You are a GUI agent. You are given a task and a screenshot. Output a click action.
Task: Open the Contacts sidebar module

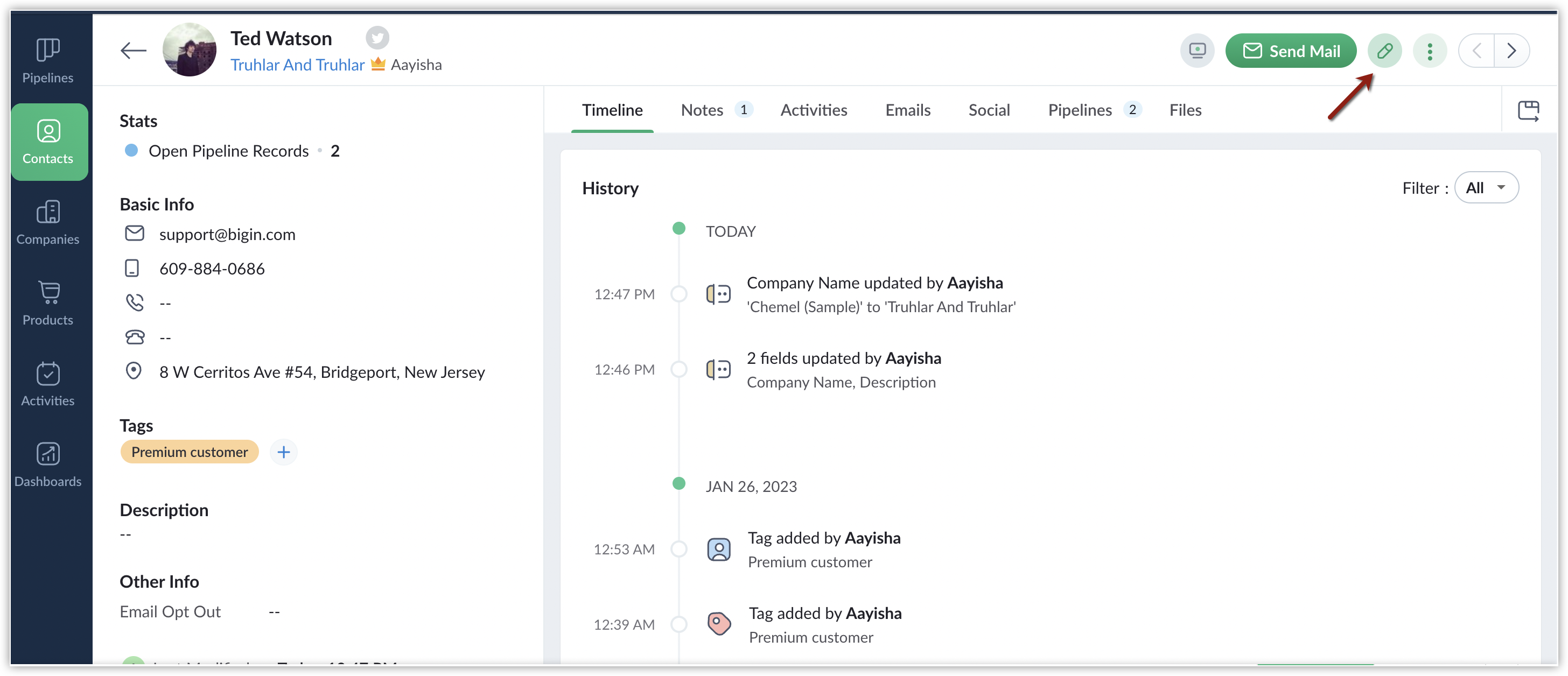point(48,142)
